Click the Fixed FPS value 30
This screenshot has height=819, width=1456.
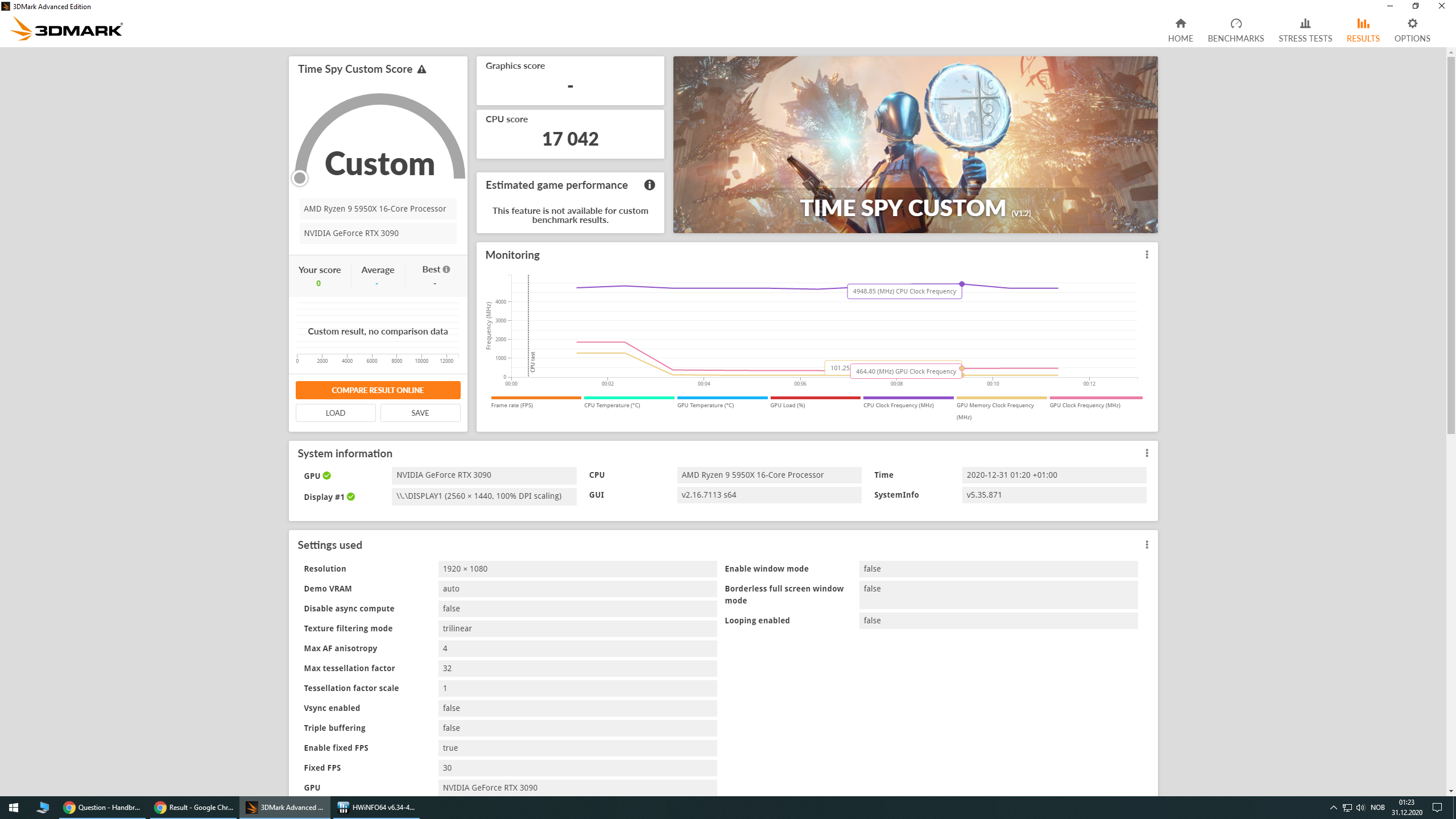click(577, 768)
